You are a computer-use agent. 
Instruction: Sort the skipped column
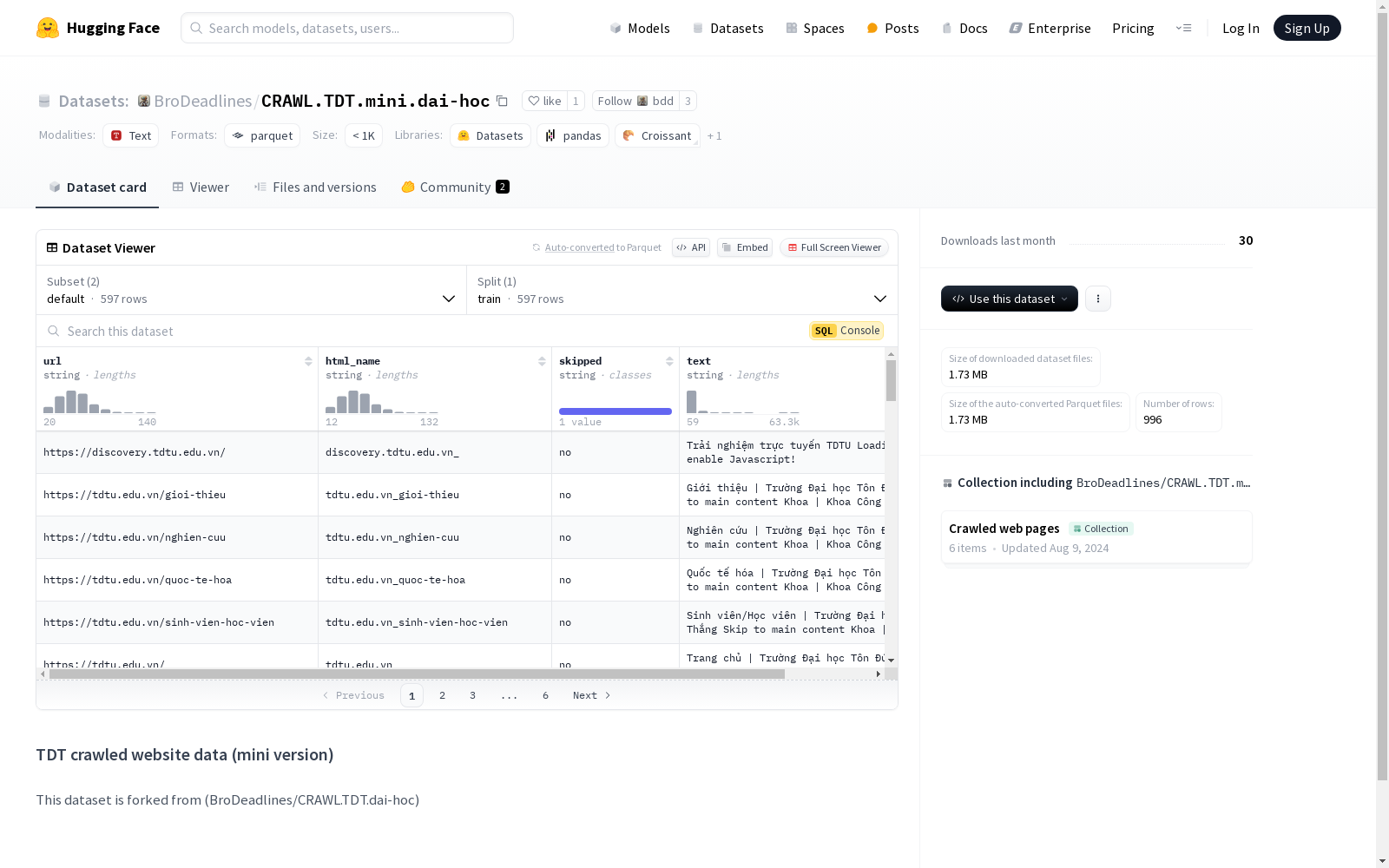(669, 361)
